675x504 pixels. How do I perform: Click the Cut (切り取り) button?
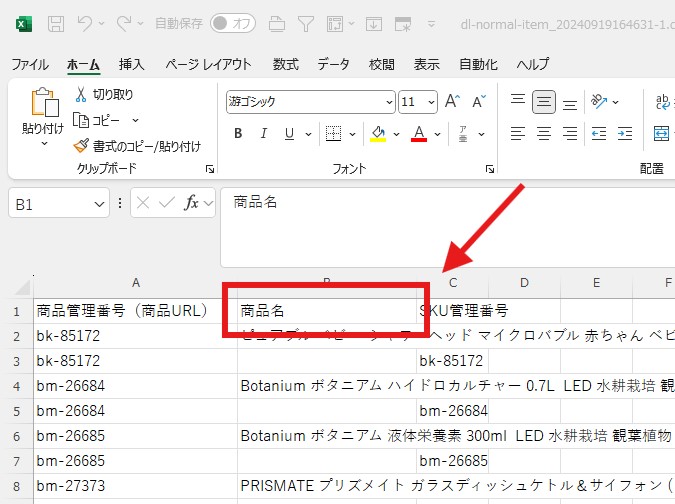click(x=104, y=94)
